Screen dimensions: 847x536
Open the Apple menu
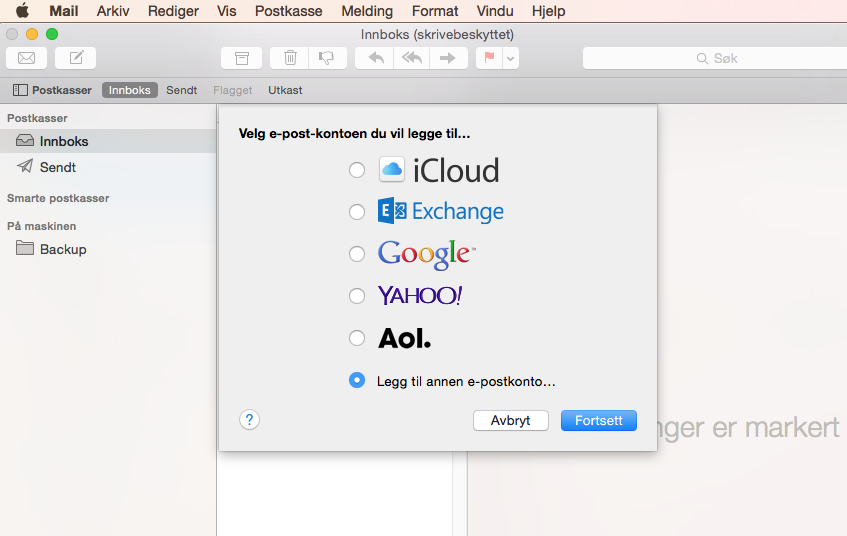tap(23, 11)
